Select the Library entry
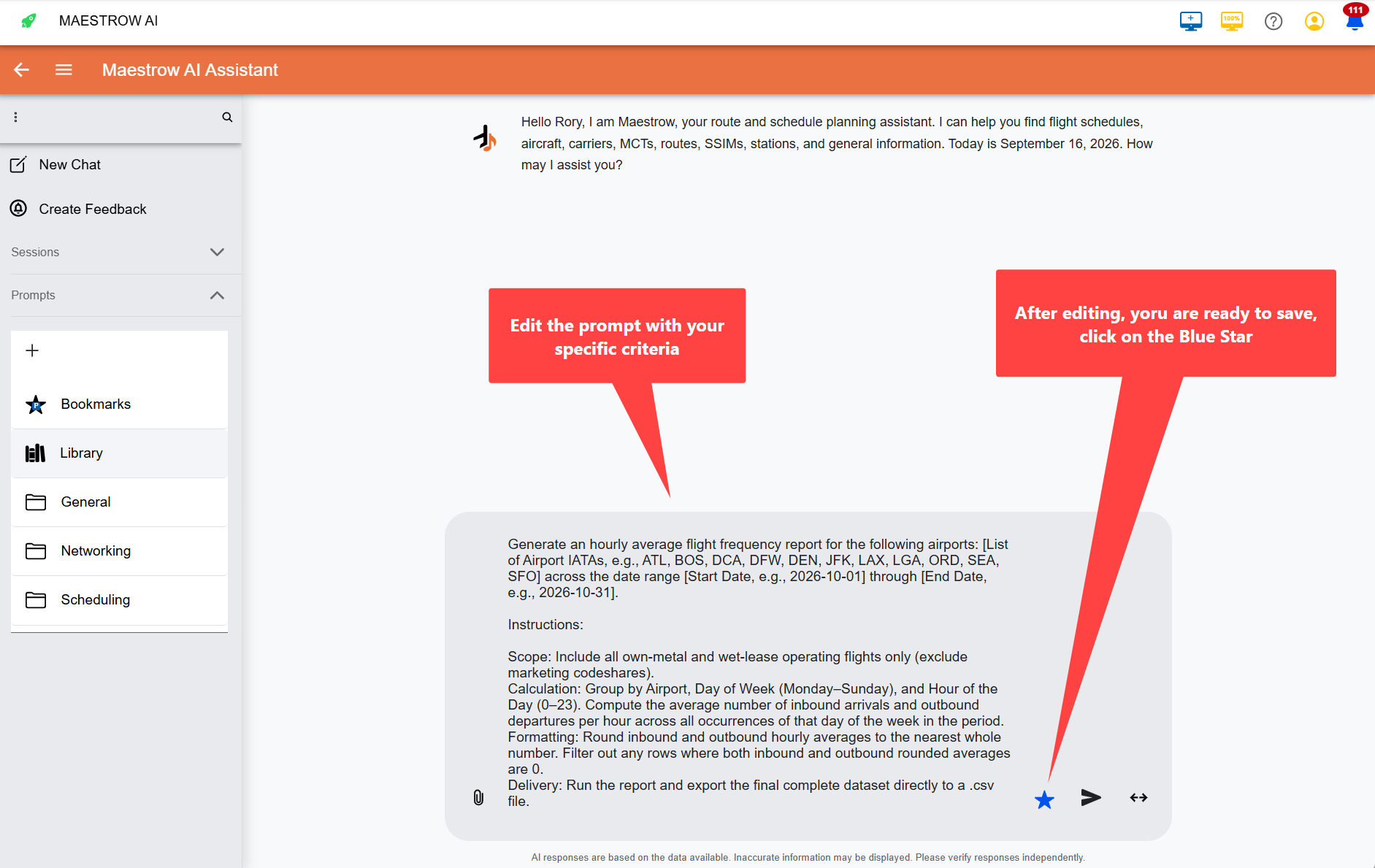Viewport: 1375px width, 868px height. [x=119, y=453]
